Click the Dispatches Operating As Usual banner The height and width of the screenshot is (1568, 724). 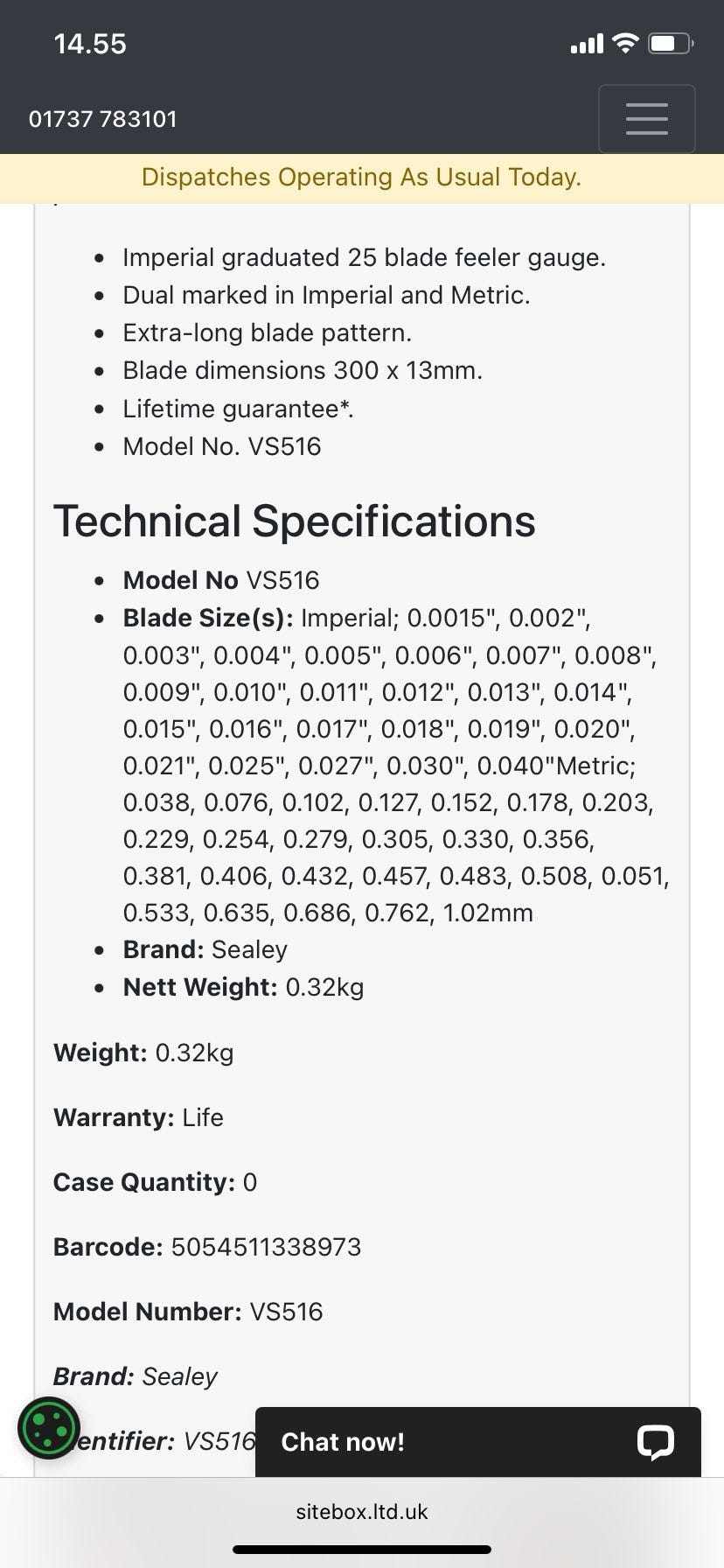pos(362,178)
